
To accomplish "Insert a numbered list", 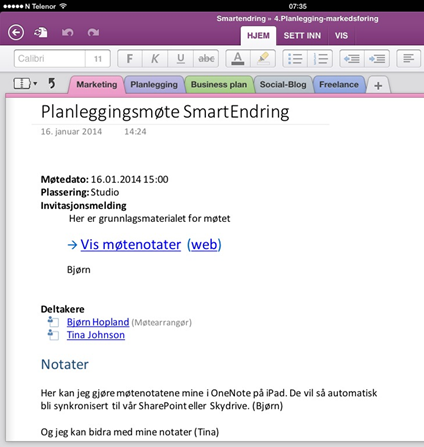I will coord(320,59).
